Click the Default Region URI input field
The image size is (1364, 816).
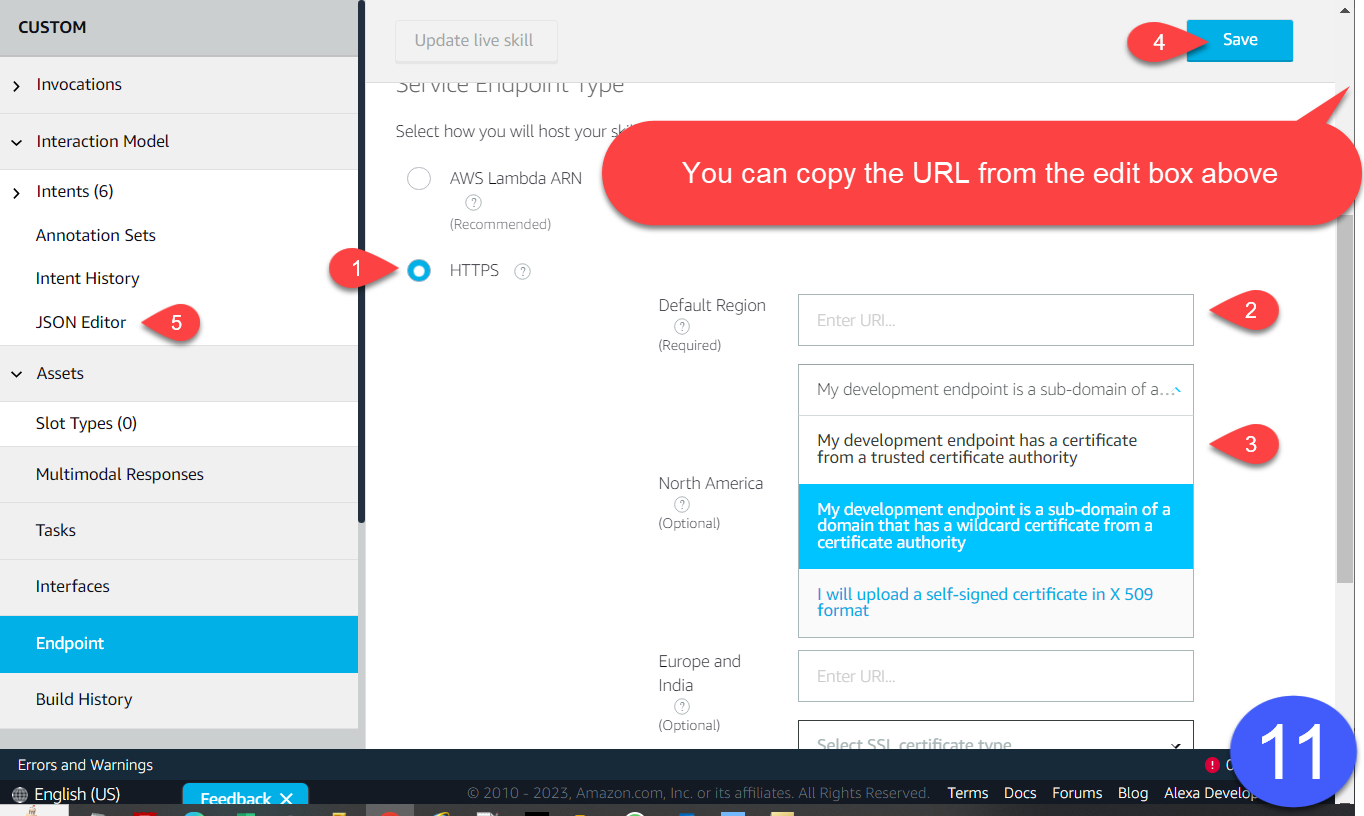[995, 320]
